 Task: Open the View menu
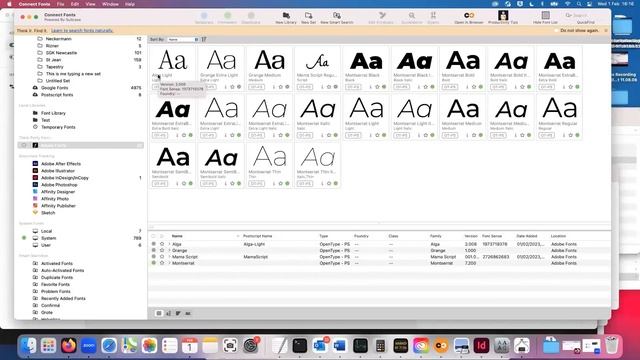click(90, 4)
